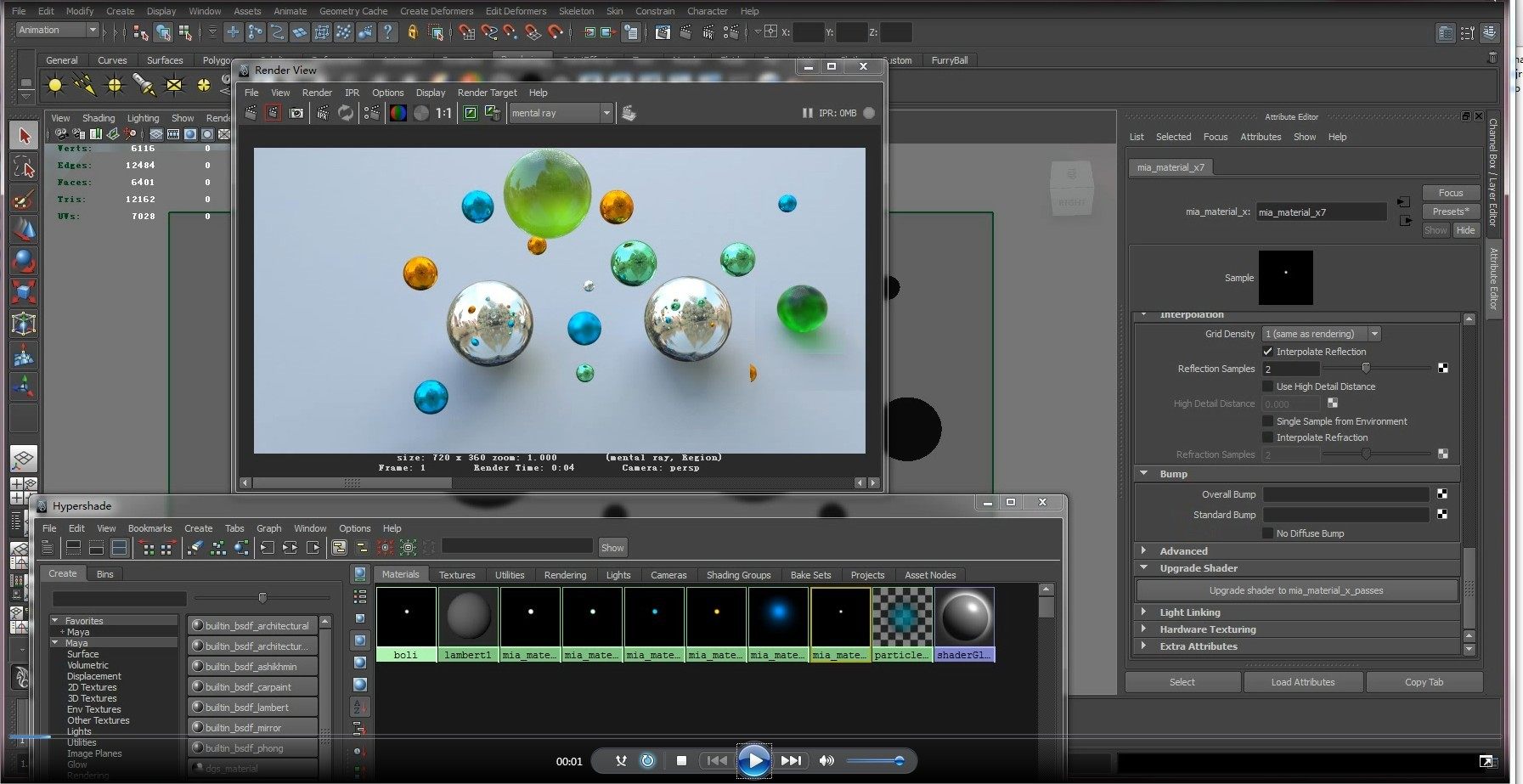Toggle RGB channels display in Render View
Viewport: 1523px width, 784px height.
tap(398, 112)
